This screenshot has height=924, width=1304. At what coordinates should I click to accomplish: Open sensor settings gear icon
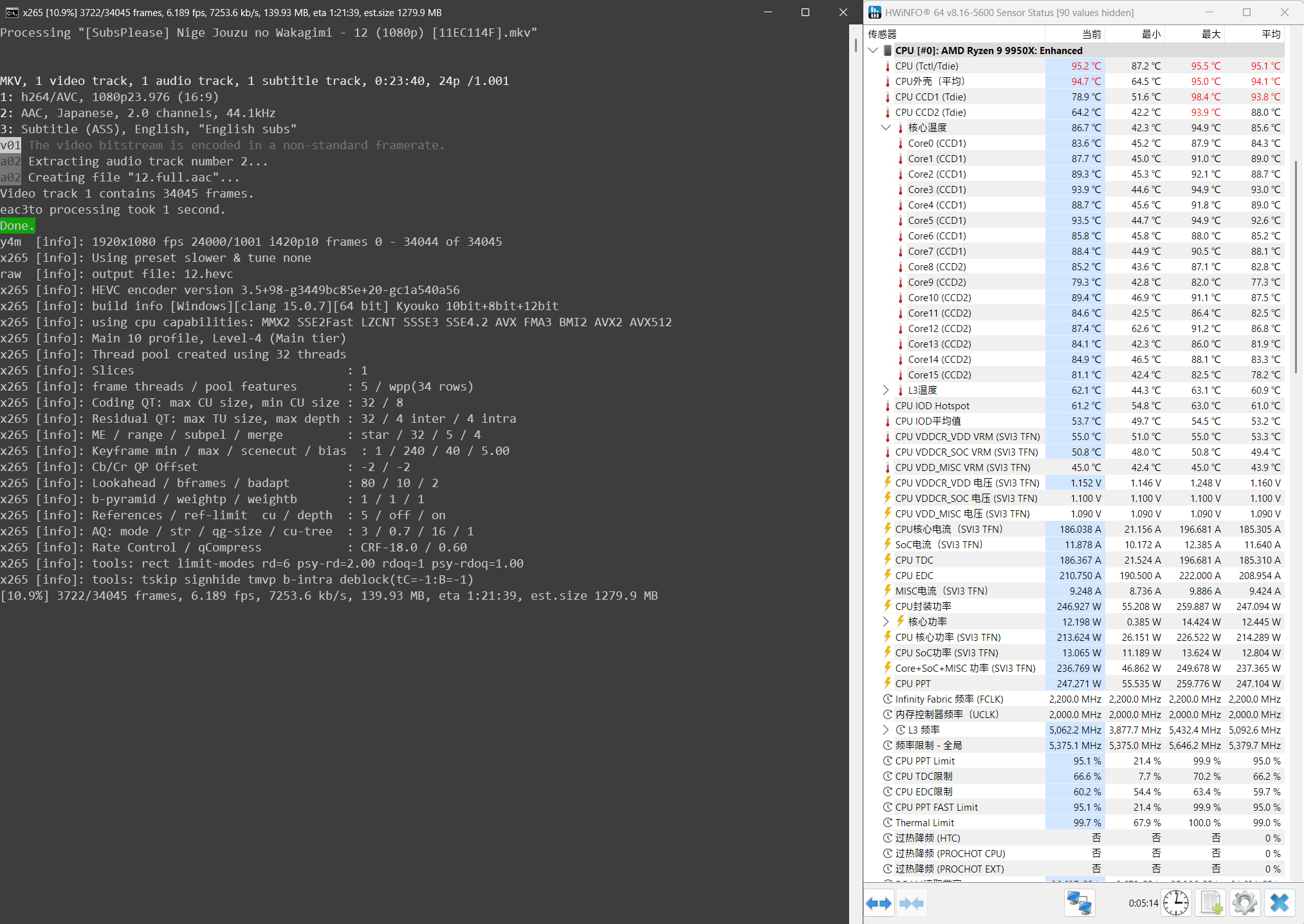1245,903
